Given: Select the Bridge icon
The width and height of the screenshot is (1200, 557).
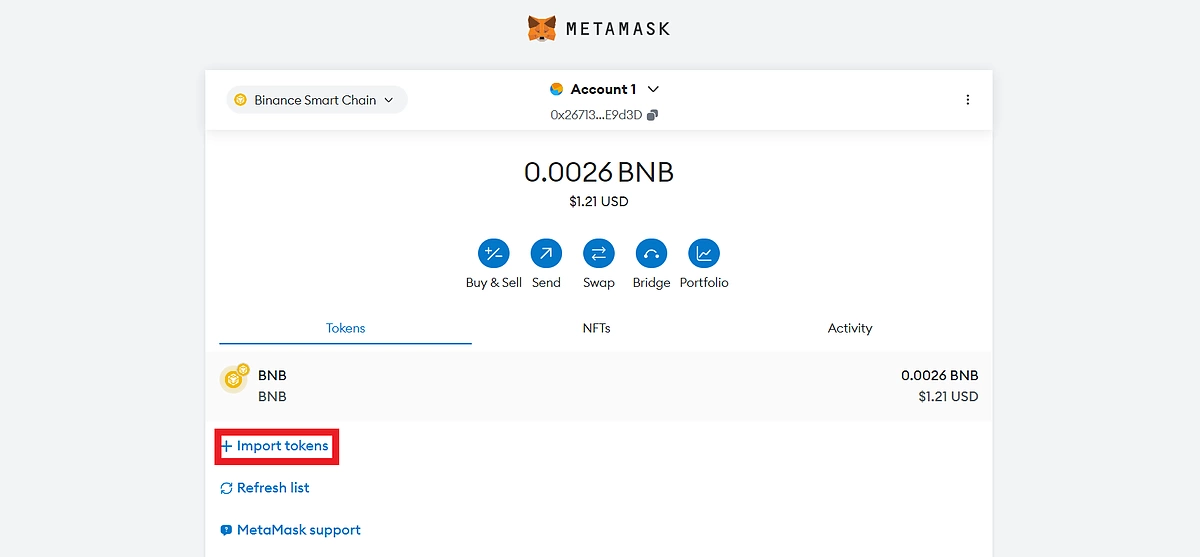Looking at the screenshot, I should pyautogui.click(x=651, y=254).
